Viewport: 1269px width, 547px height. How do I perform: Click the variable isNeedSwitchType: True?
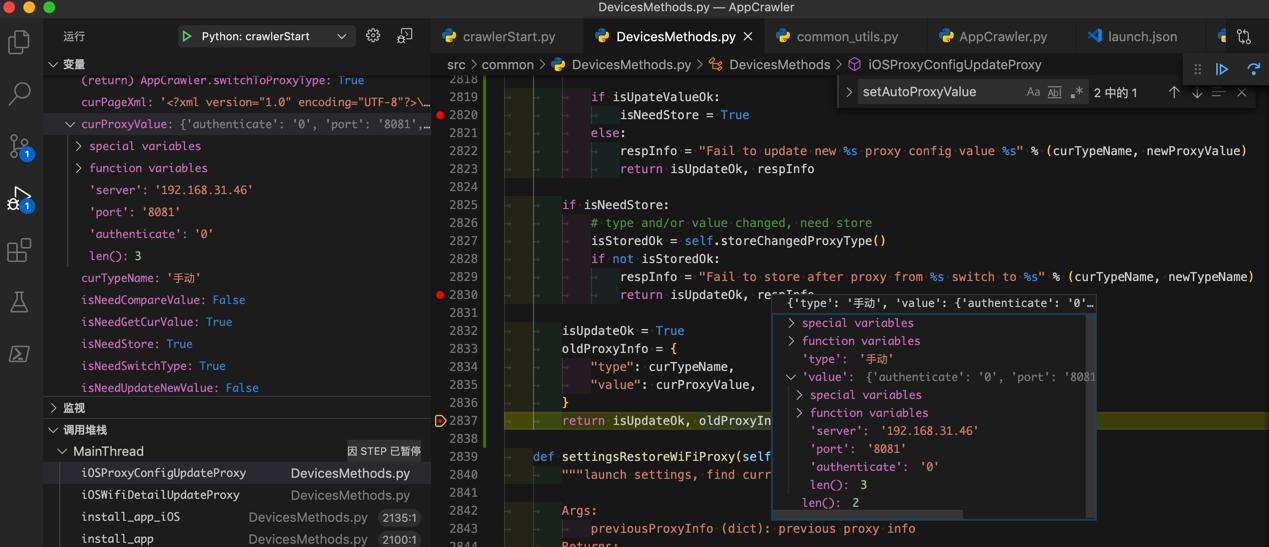153,366
